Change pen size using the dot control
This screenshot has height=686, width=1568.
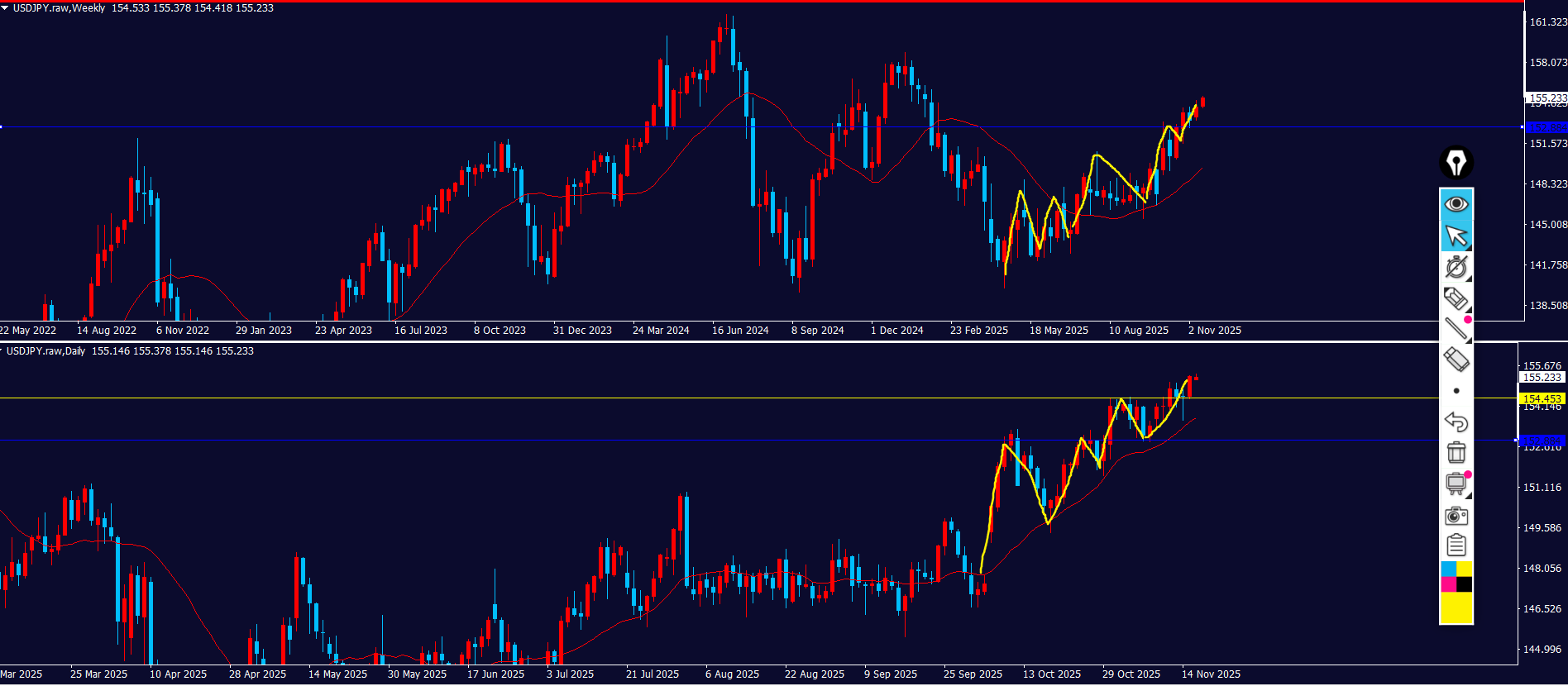[x=1456, y=391]
